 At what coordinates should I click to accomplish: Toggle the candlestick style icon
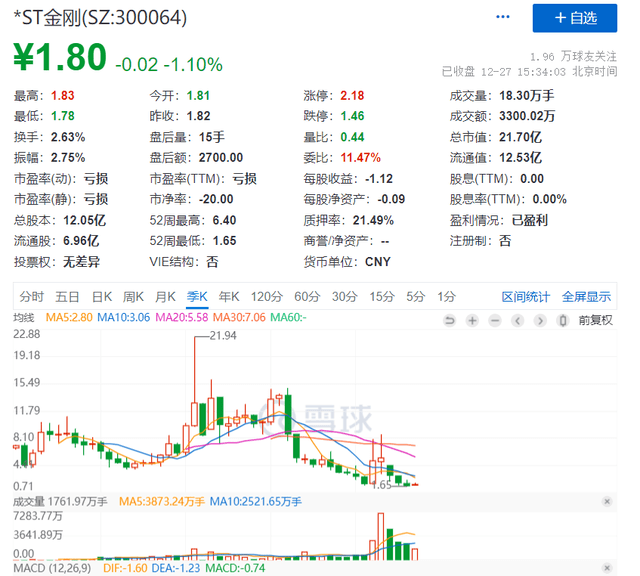coord(563,320)
